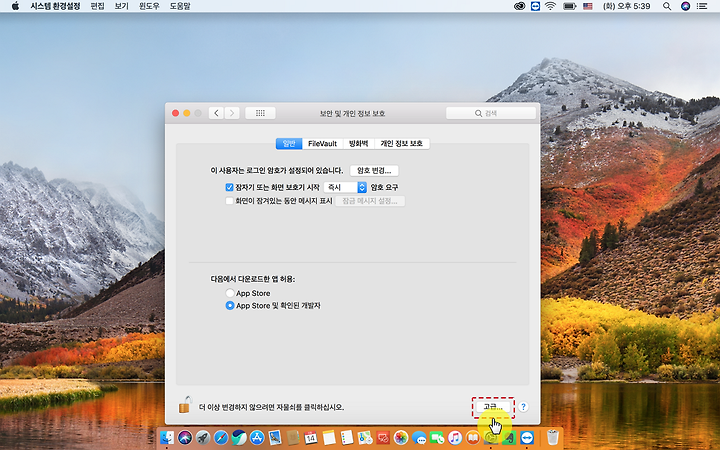Switch to the 방화벽 tab
The image size is (720, 450).
coord(359,143)
